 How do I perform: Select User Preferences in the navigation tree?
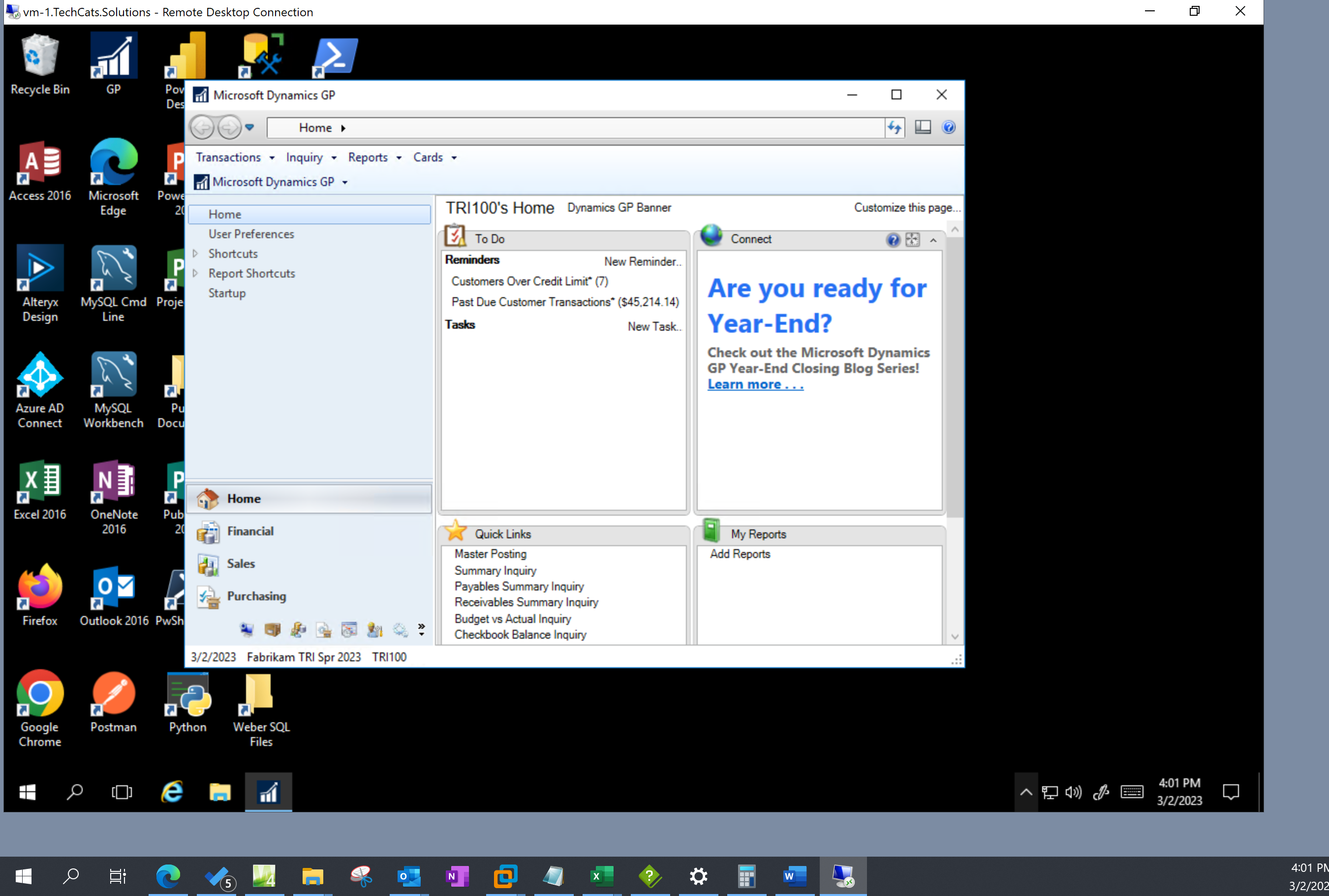point(251,234)
